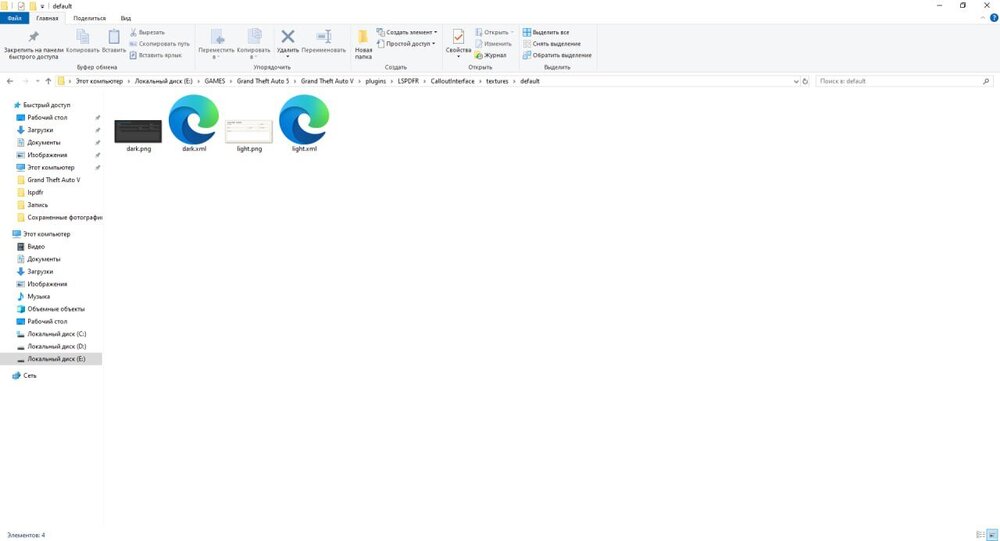
Task: Open Quick Access Toolbar customize dropdown
Action: [43, 6]
